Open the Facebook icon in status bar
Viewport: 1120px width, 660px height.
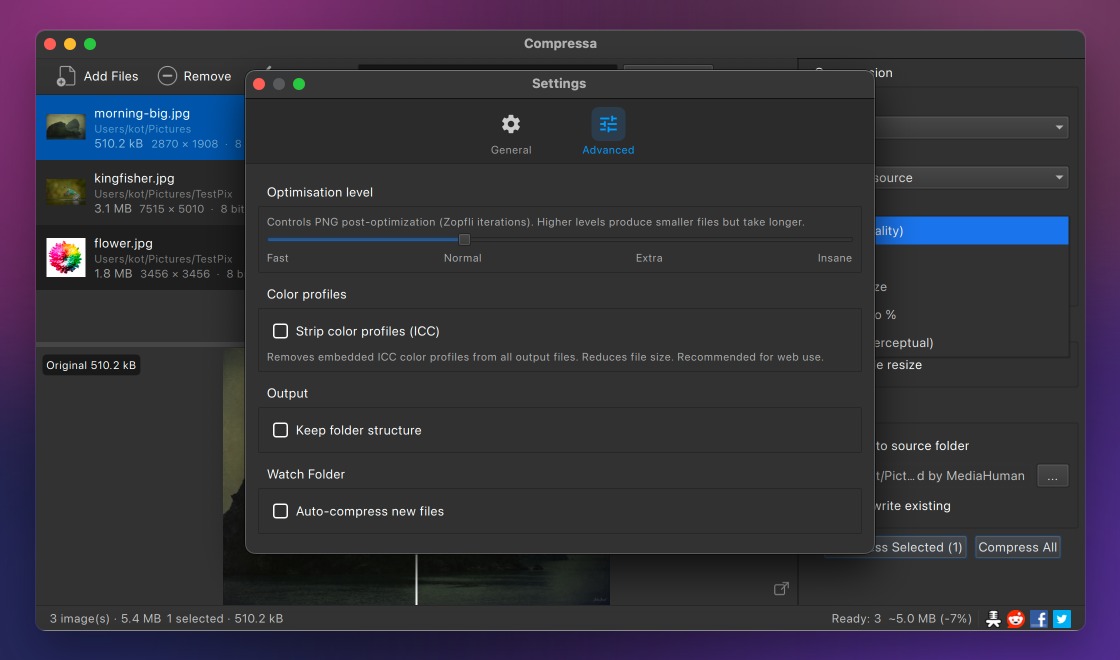coord(1039,619)
